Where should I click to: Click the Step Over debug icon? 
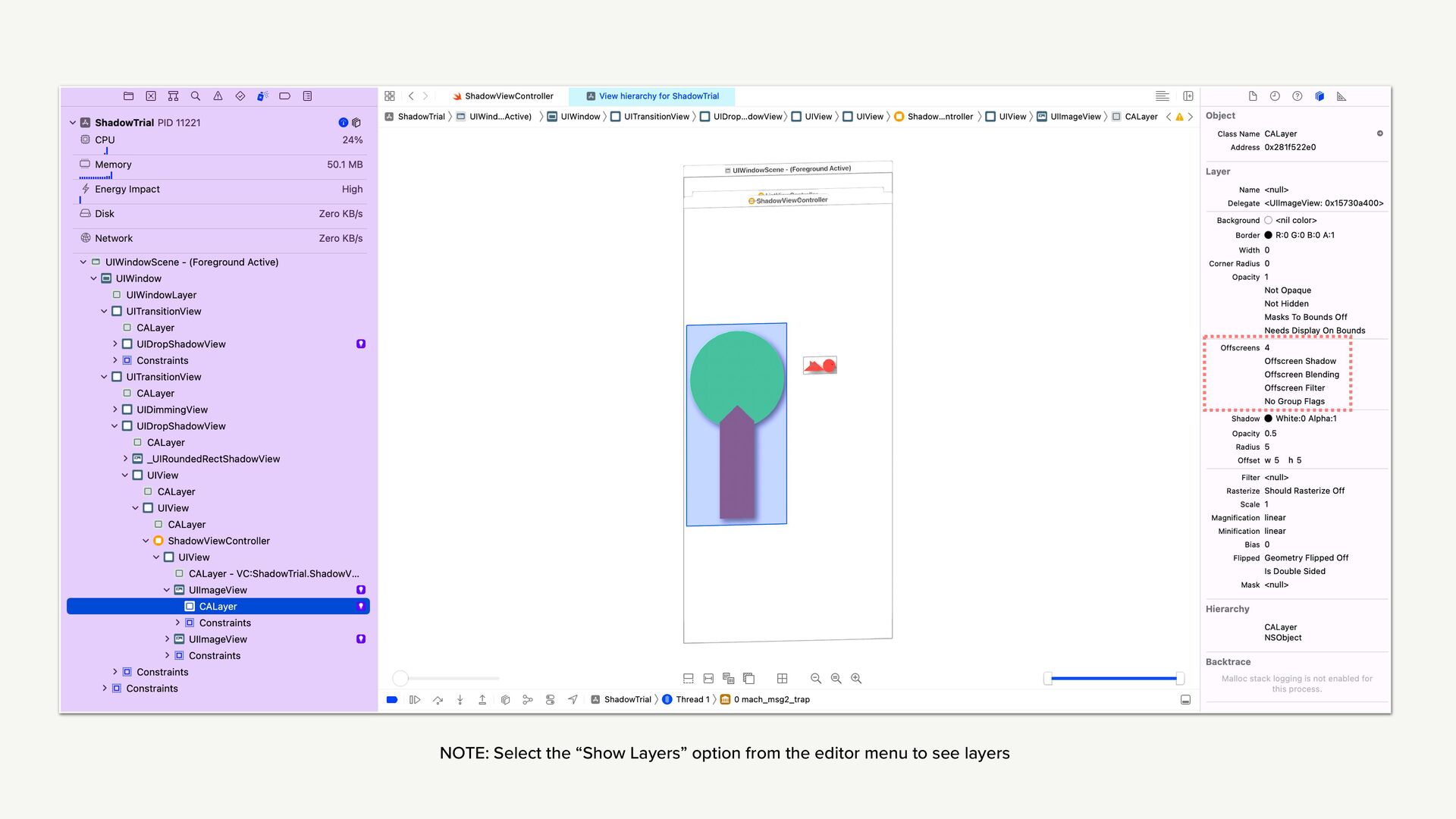coord(438,700)
